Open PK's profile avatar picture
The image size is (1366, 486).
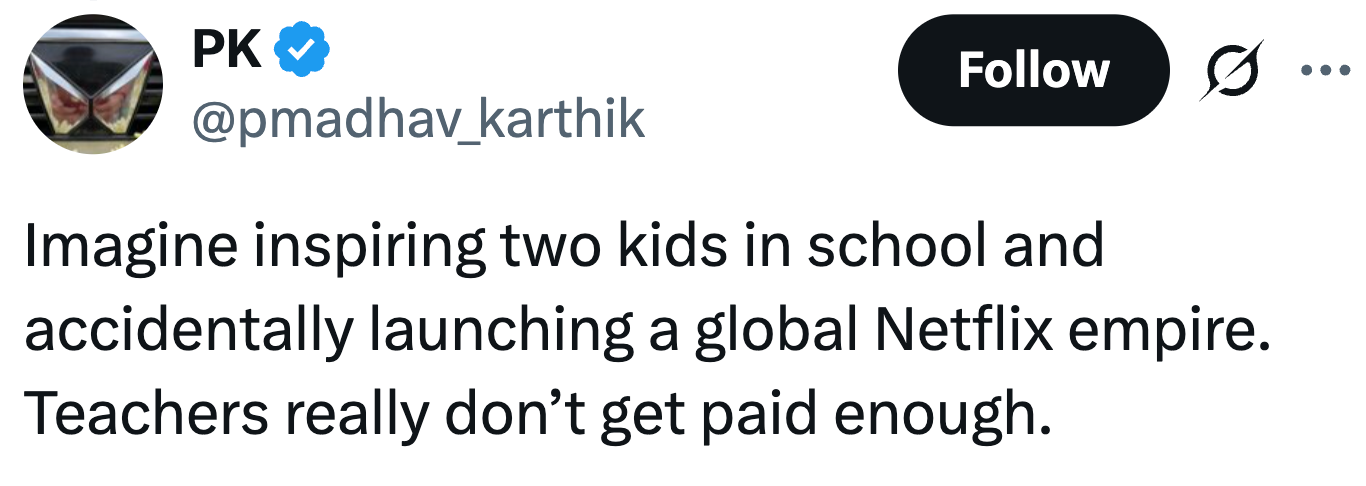click(93, 84)
